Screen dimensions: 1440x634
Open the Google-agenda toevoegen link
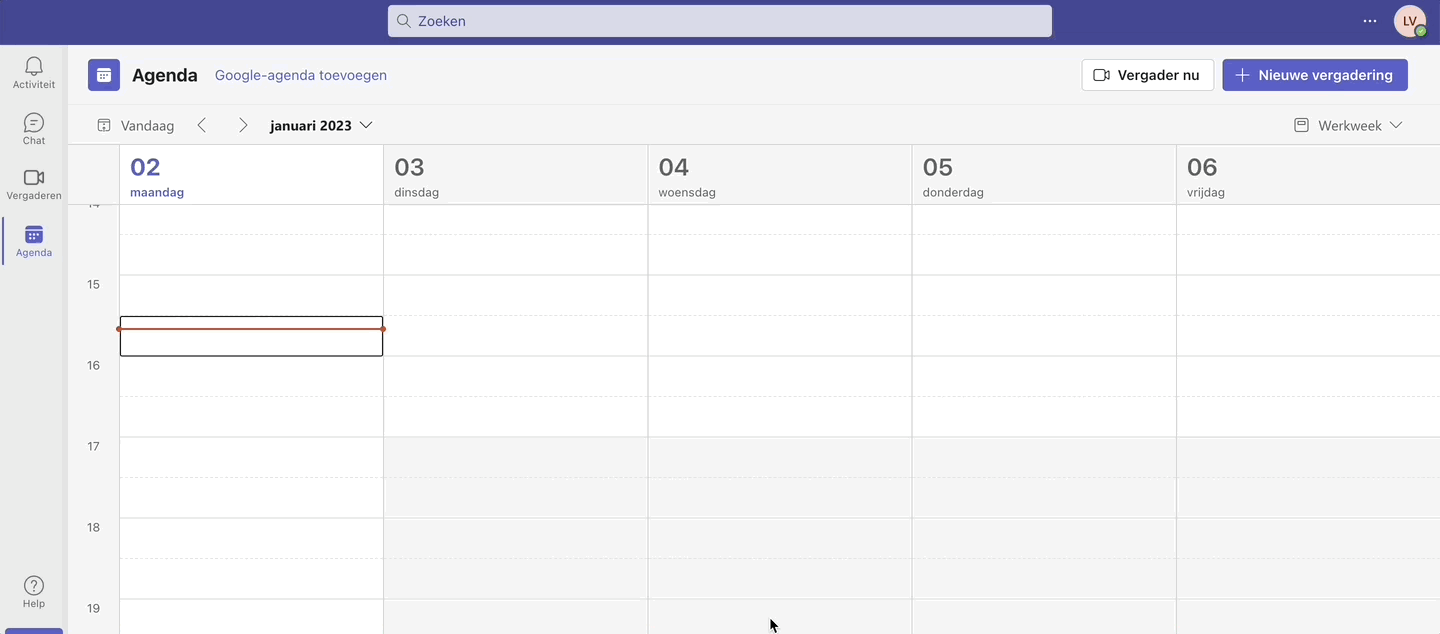point(300,75)
